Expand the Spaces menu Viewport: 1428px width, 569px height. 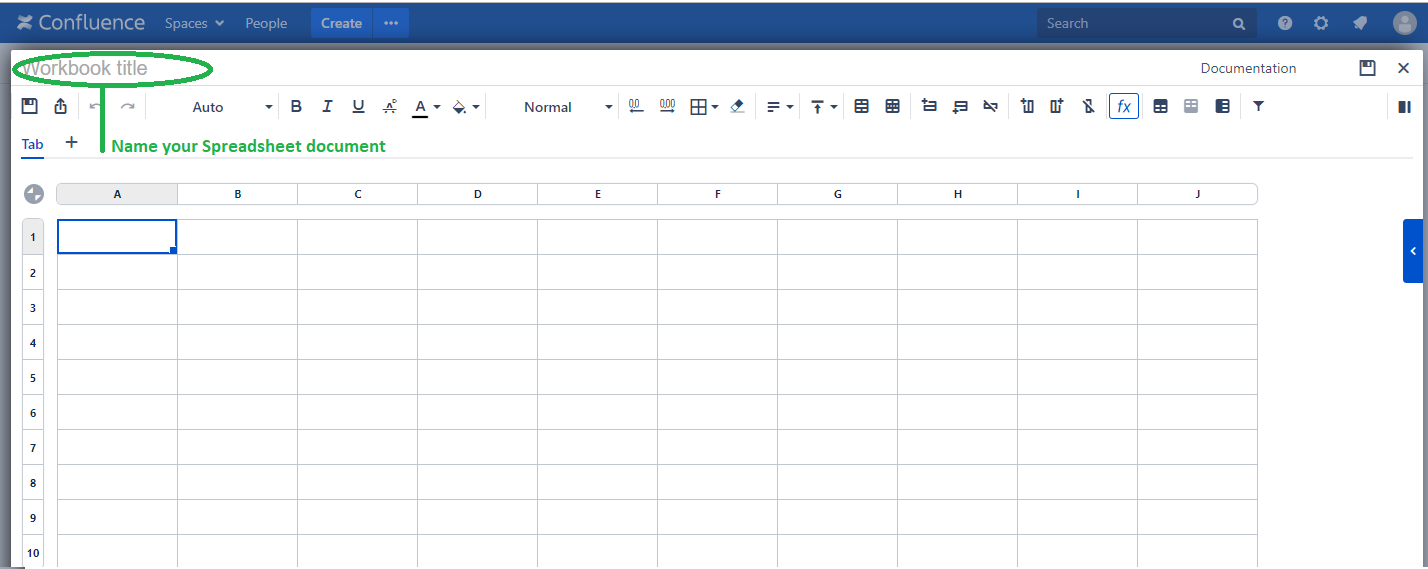pos(194,23)
